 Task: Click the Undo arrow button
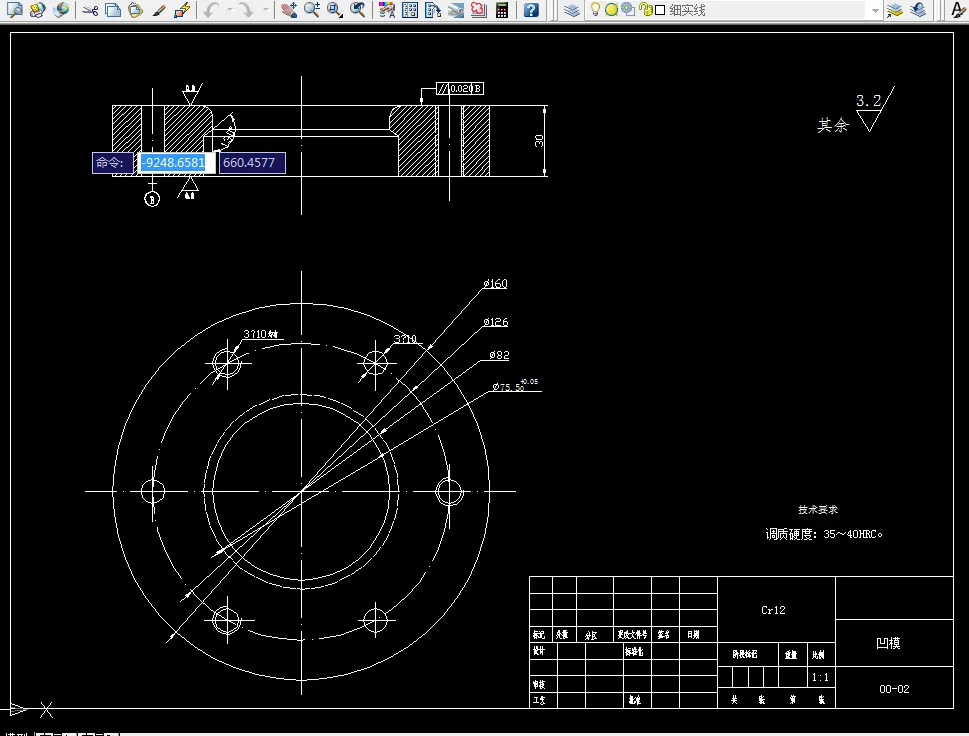[212, 10]
